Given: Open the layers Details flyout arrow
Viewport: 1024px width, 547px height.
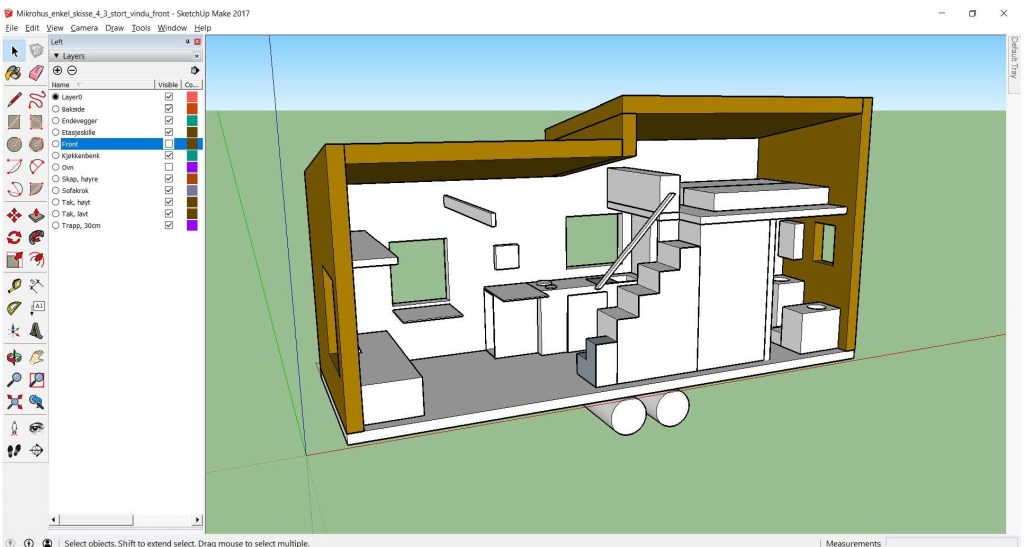Looking at the screenshot, I should (195, 71).
